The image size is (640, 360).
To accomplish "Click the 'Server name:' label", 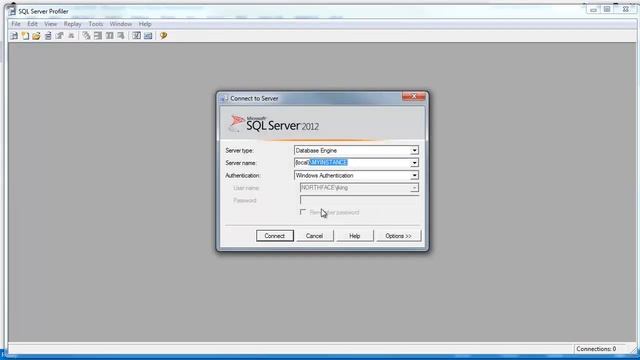I will tap(241, 163).
